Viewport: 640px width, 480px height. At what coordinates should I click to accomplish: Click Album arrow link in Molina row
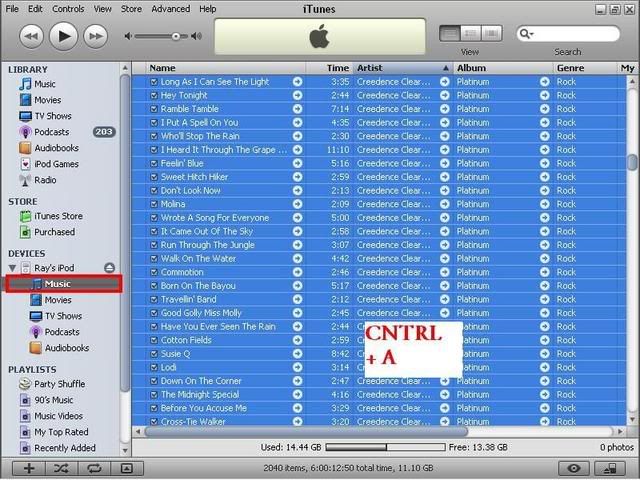click(544, 204)
